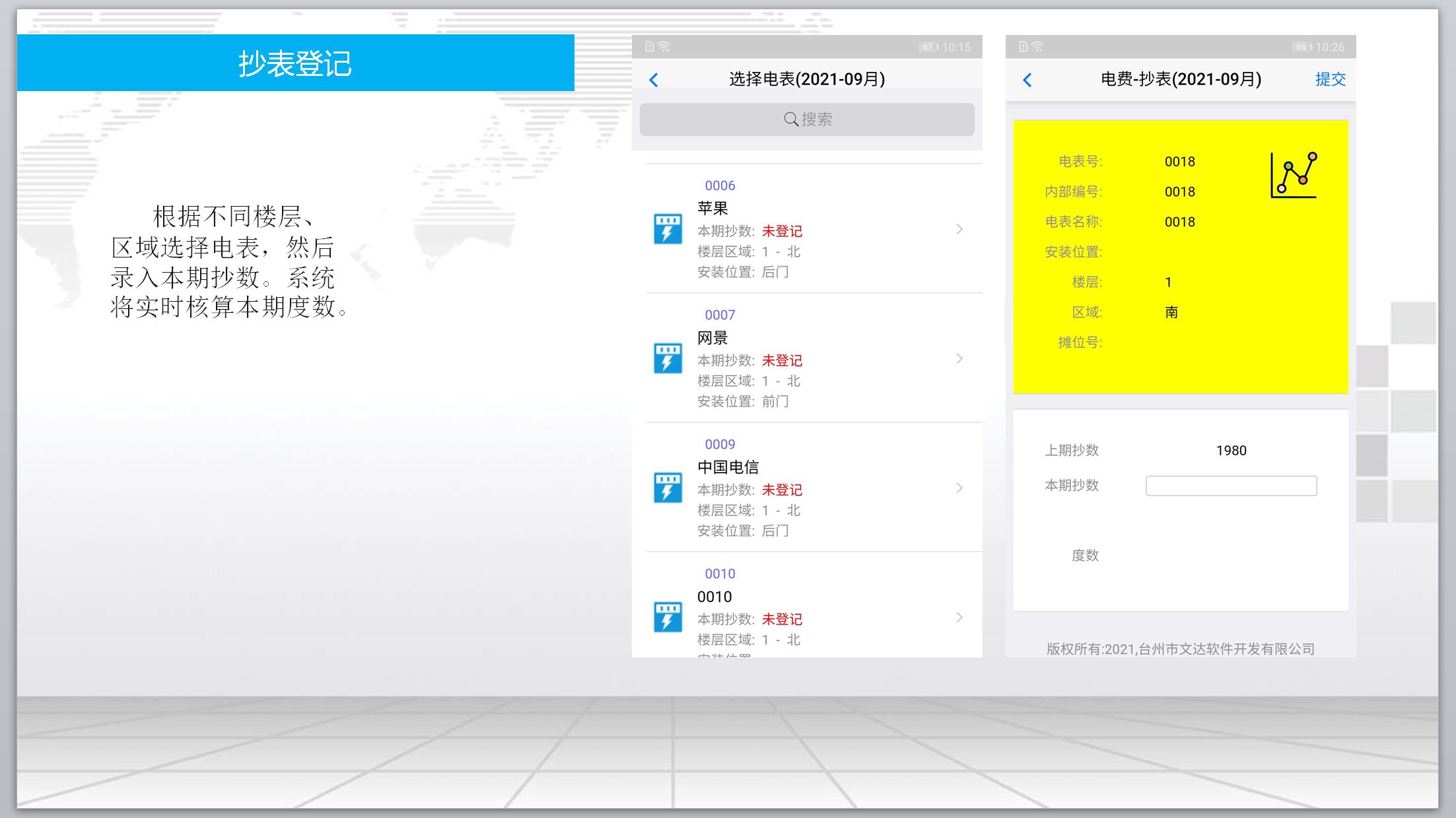The height and width of the screenshot is (818, 1456).
Task: Click the search magnifier icon
Action: (790, 119)
